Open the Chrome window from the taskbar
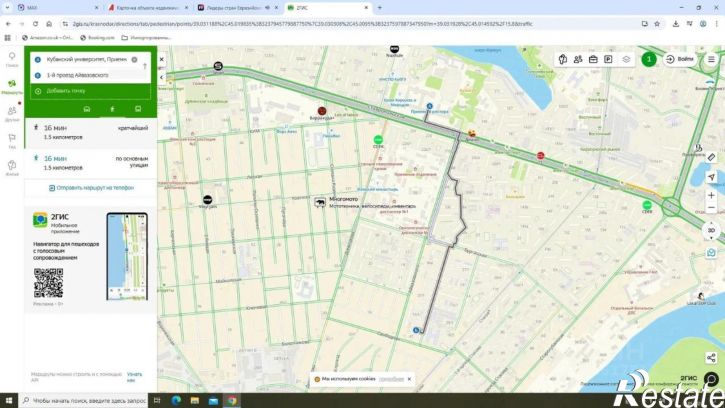 click(232, 401)
